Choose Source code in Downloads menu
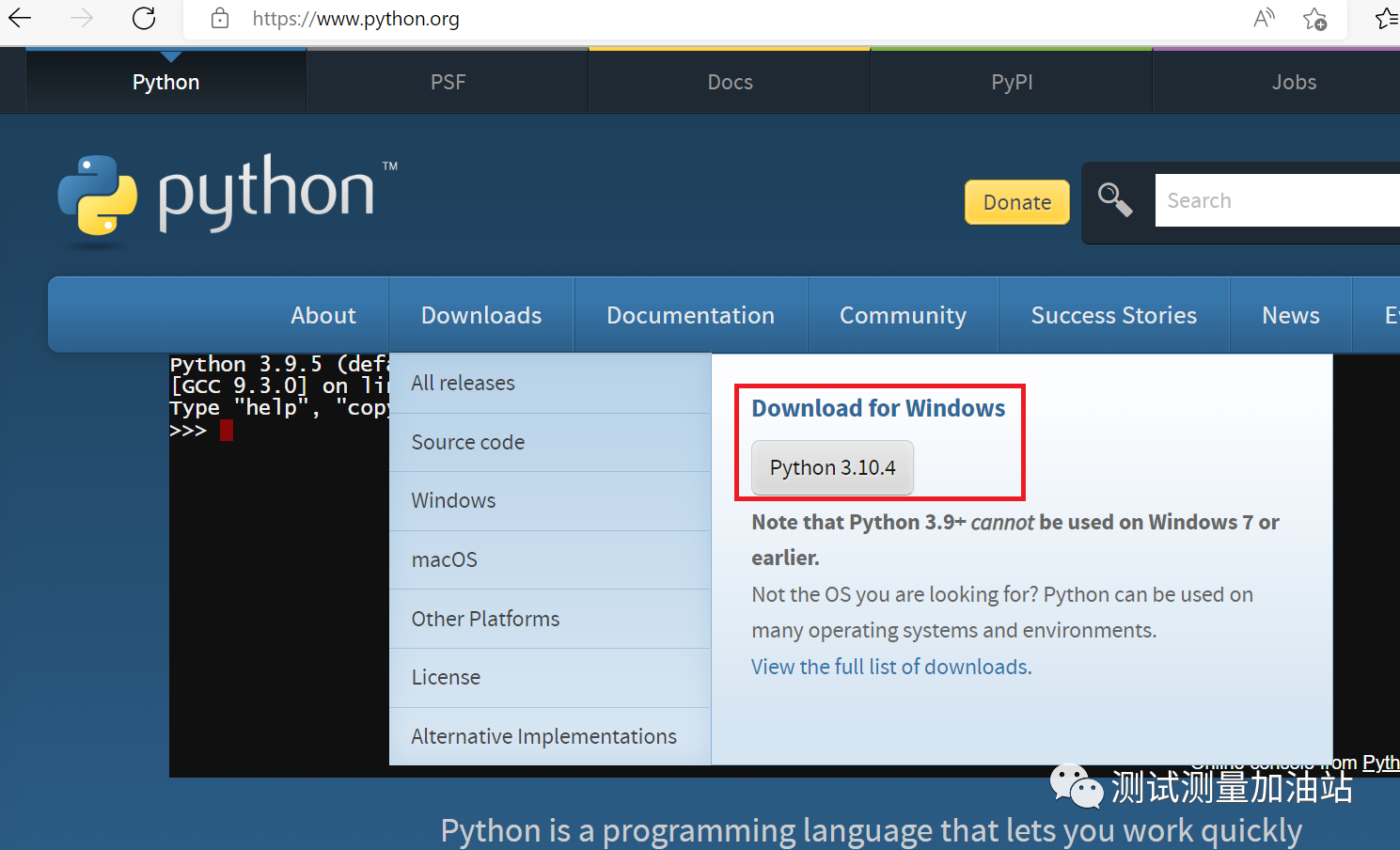 click(x=550, y=442)
